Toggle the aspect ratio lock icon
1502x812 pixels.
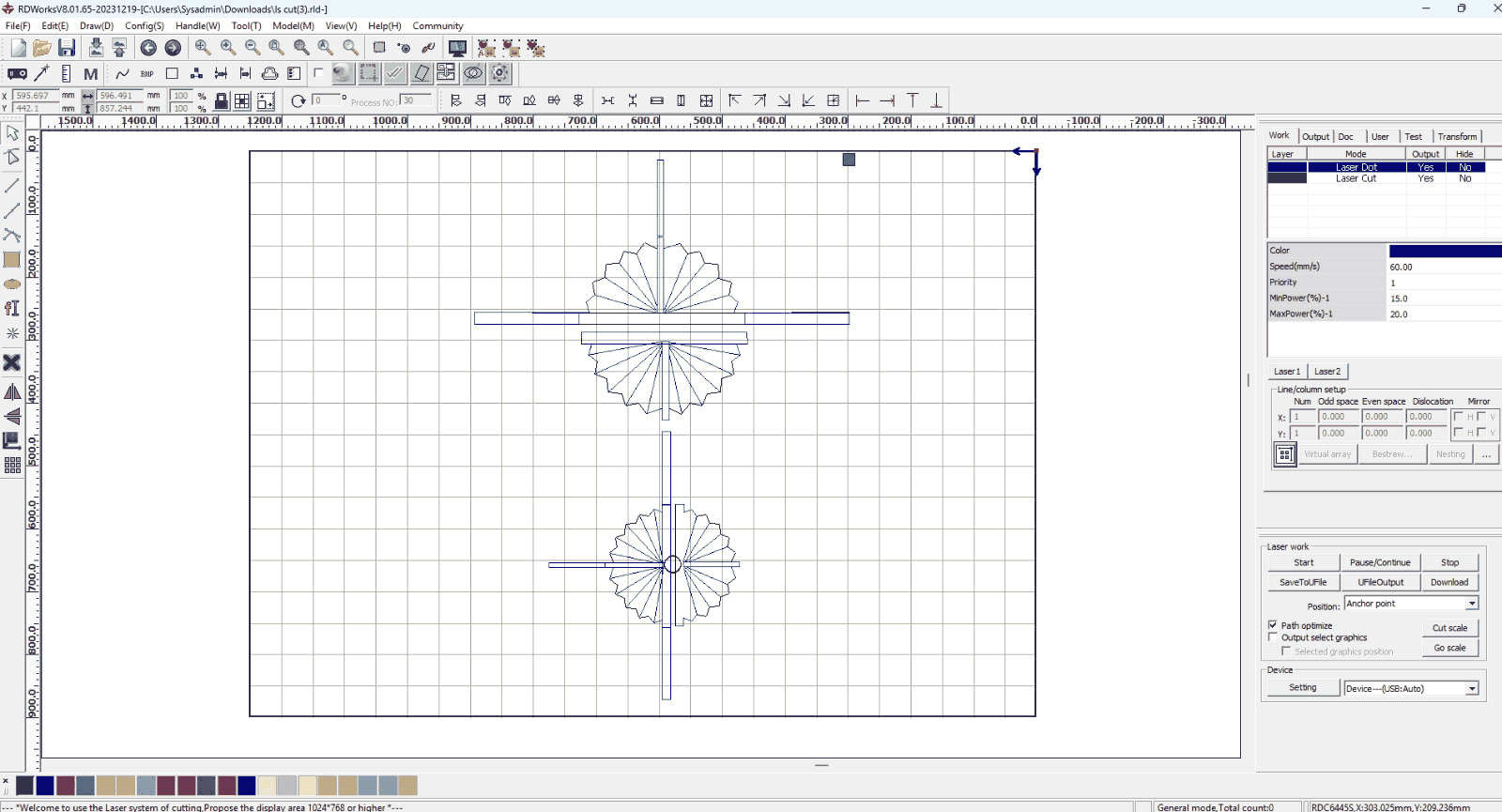221,101
